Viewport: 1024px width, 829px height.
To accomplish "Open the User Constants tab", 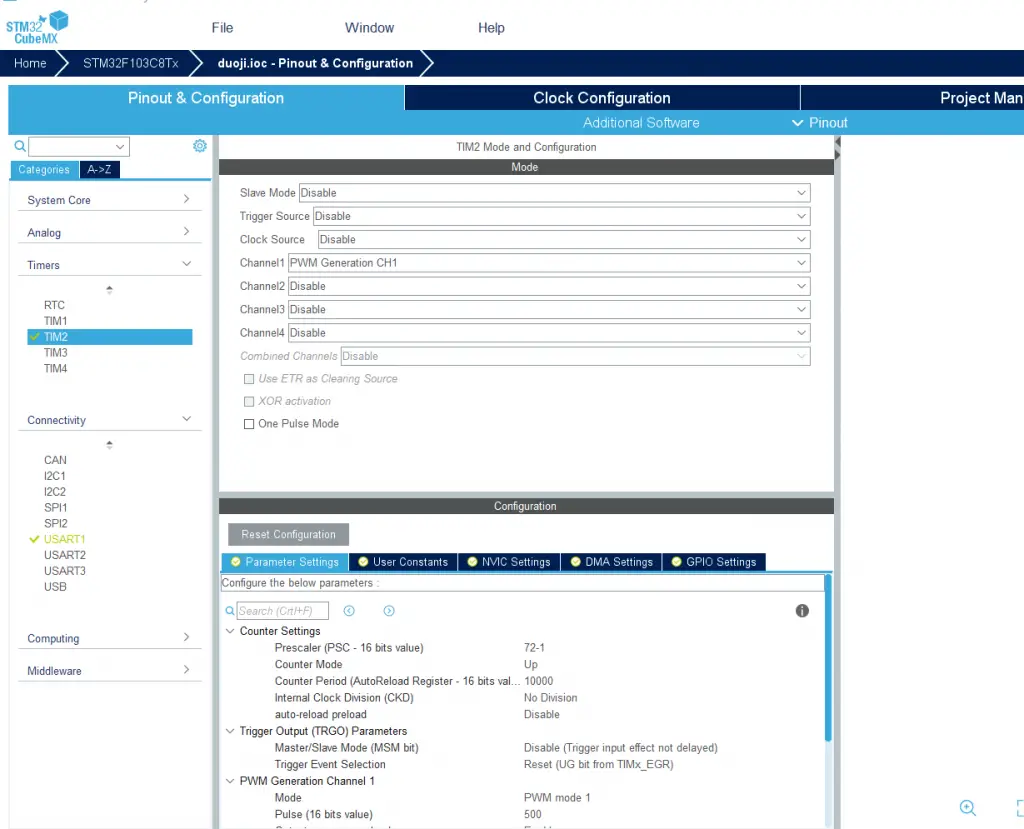I will [x=404, y=562].
